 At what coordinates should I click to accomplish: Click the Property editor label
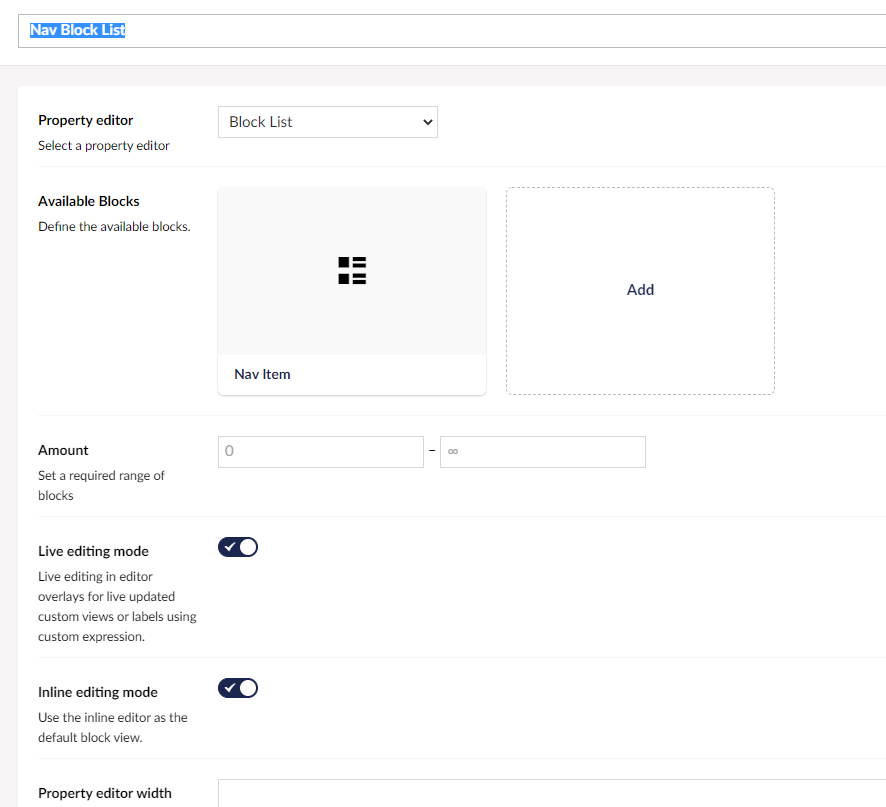[85, 120]
